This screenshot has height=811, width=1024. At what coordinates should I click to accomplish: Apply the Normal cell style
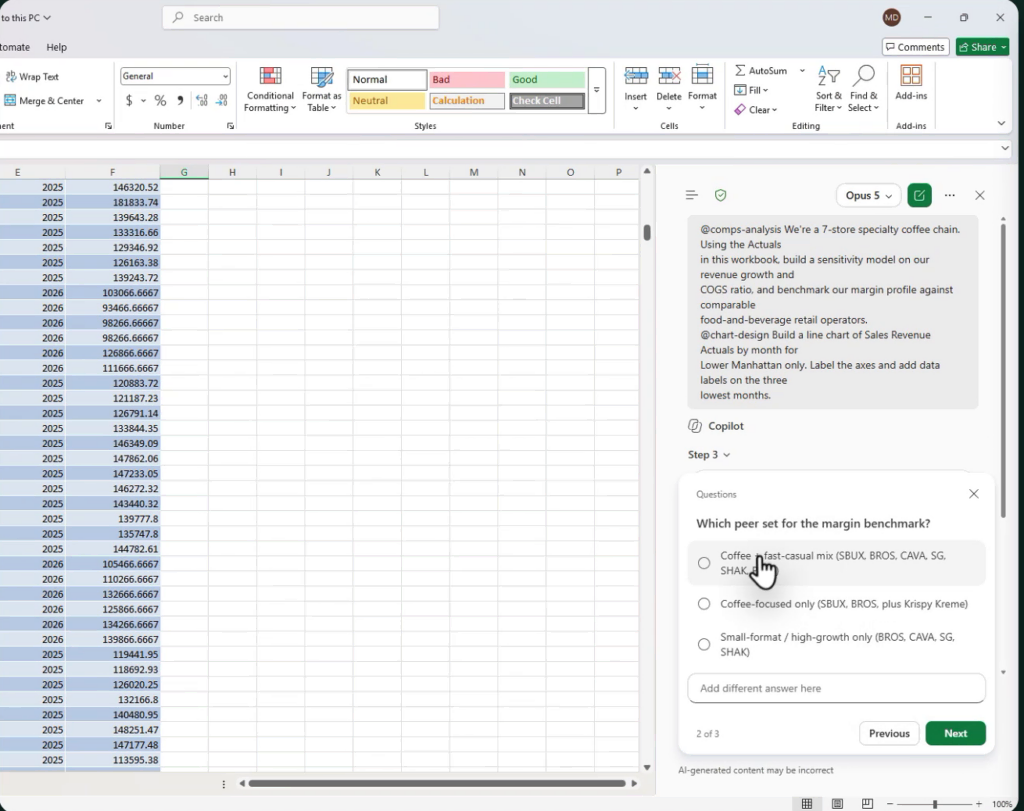coord(387,80)
